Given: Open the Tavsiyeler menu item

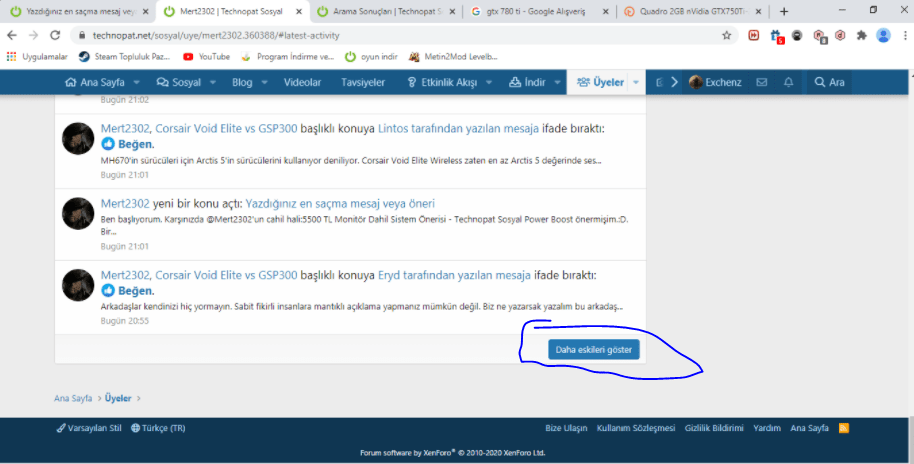Looking at the screenshot, I should [363, 82].
